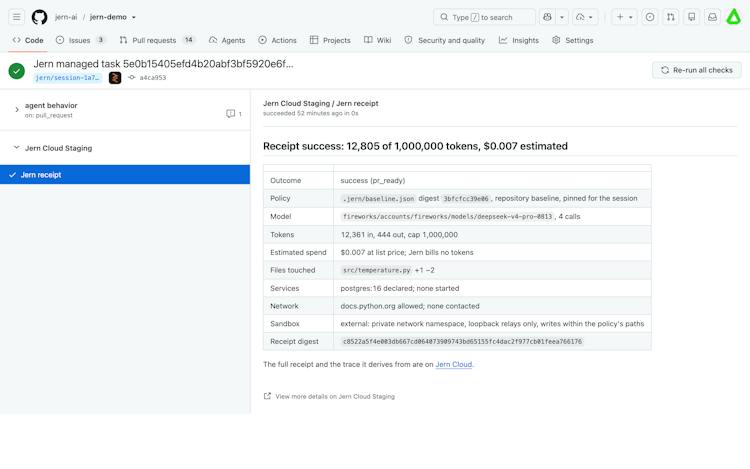Expand the agent behavior workflow

[x=17, y=109]
